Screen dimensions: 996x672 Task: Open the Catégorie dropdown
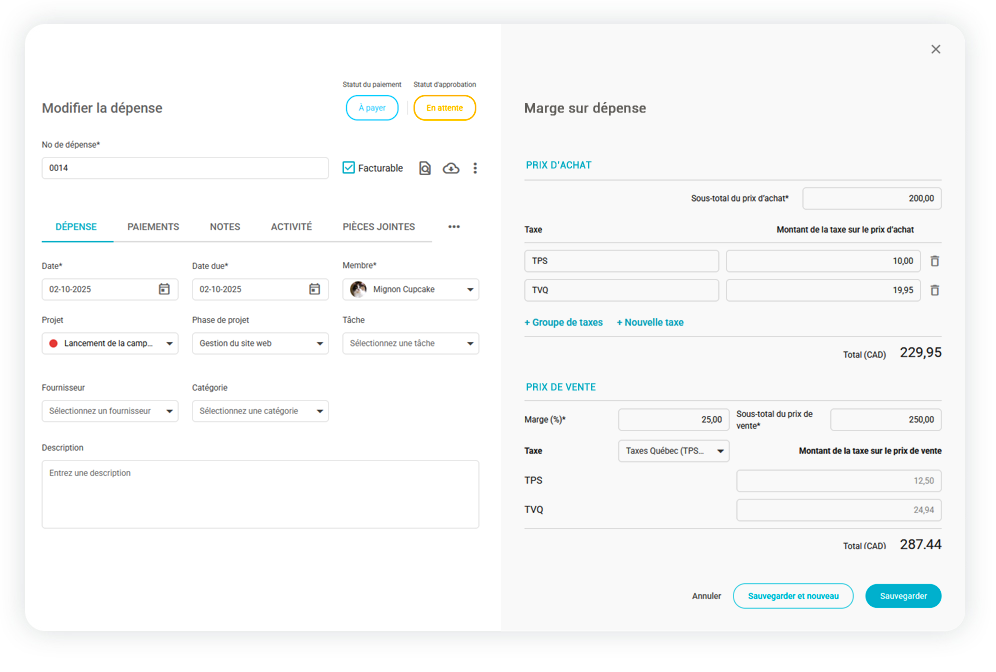260,411
